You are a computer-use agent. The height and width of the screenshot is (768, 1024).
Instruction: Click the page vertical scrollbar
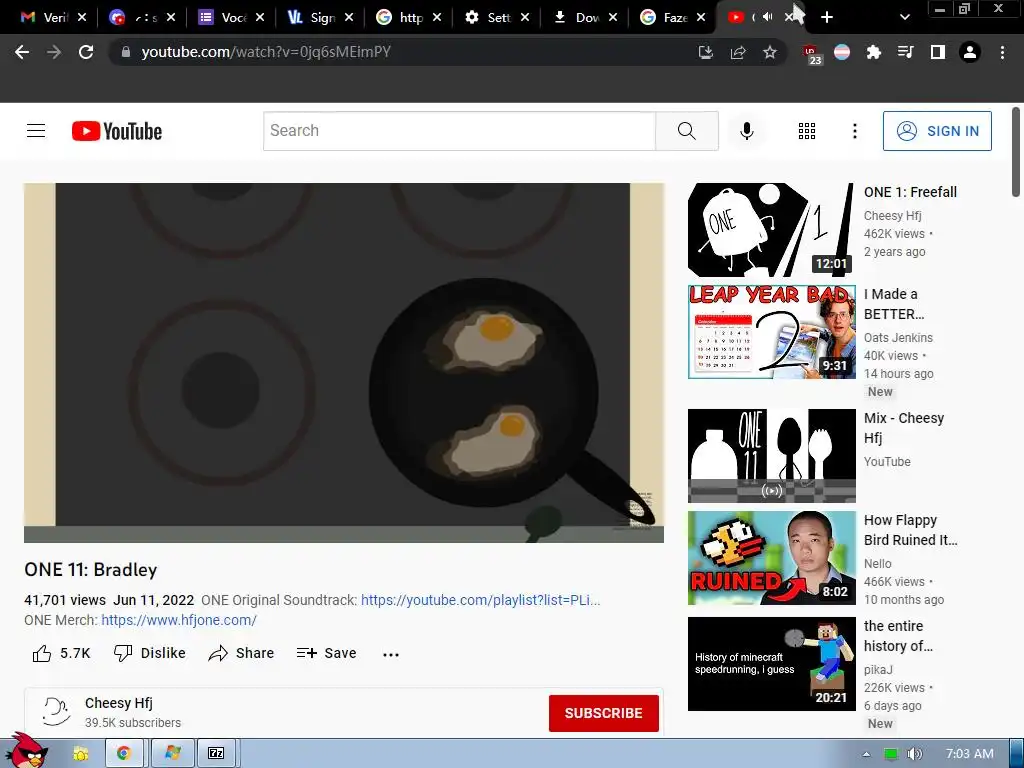[x=1016, y=152]
